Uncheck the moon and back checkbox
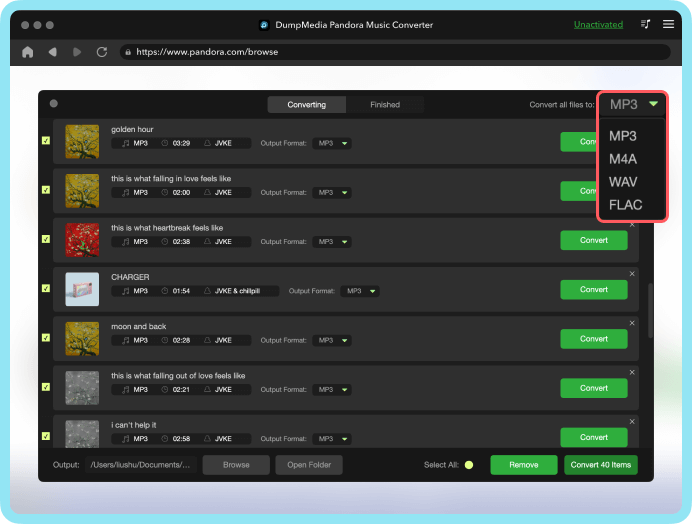 46,338
